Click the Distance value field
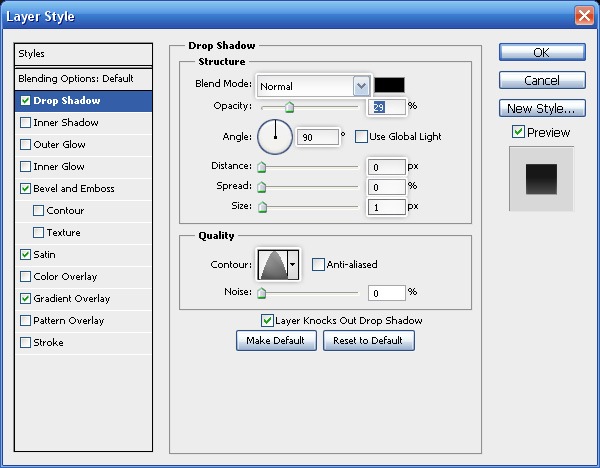This screenshot has width=600, height=468. point(386,167)
